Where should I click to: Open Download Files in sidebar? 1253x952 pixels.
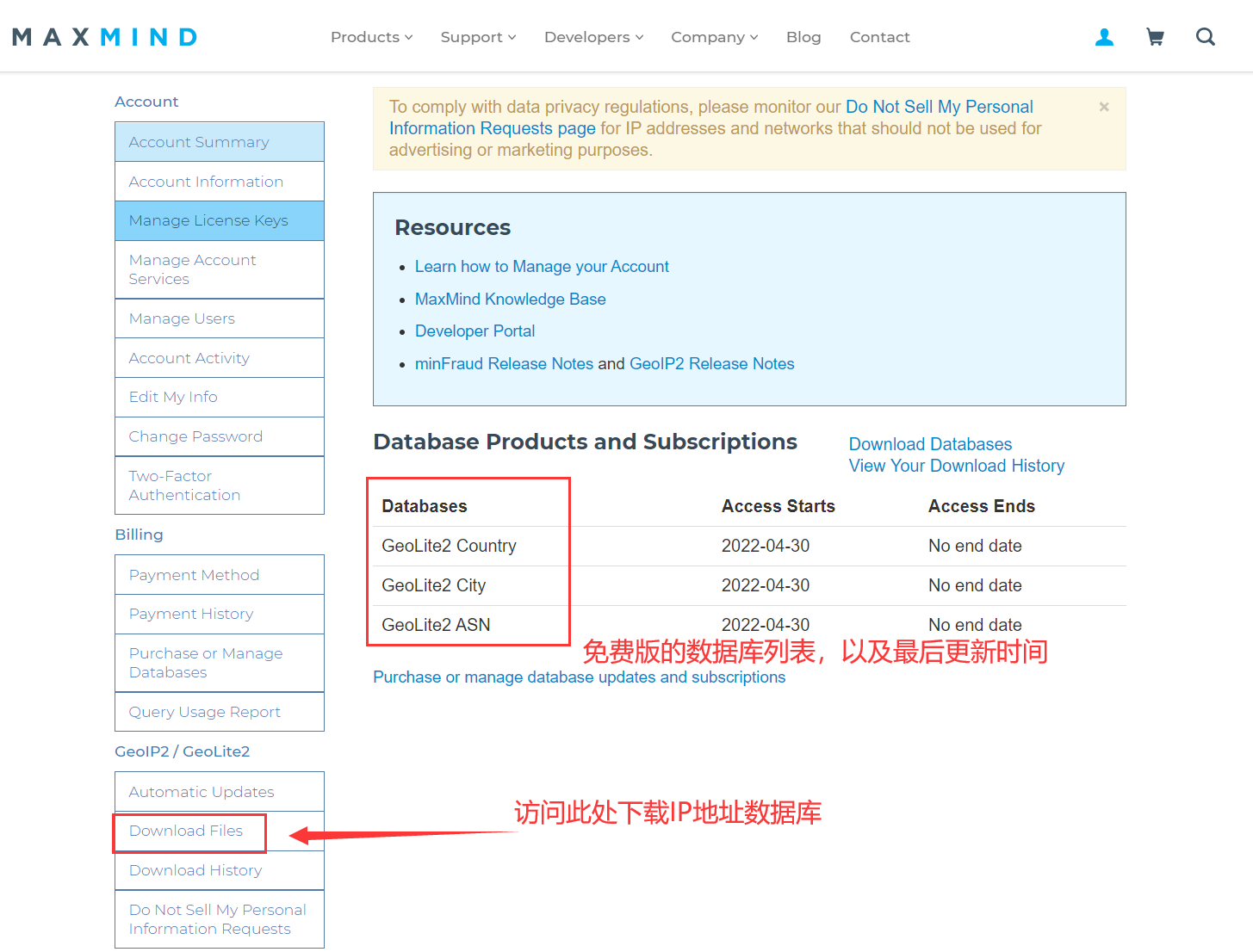click(x=220, y=831)
